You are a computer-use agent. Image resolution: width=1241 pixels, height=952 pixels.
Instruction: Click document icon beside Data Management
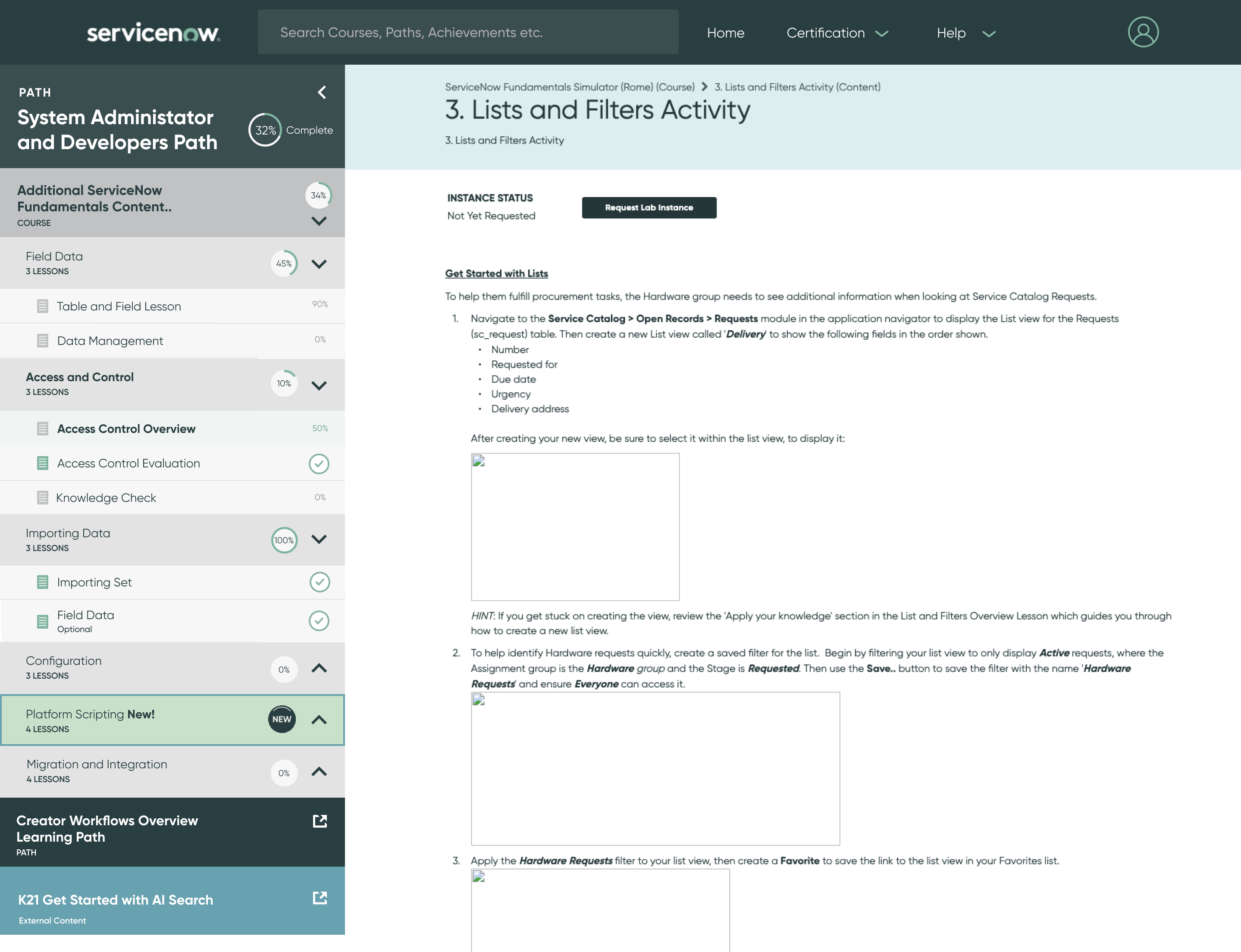[43, 341]
